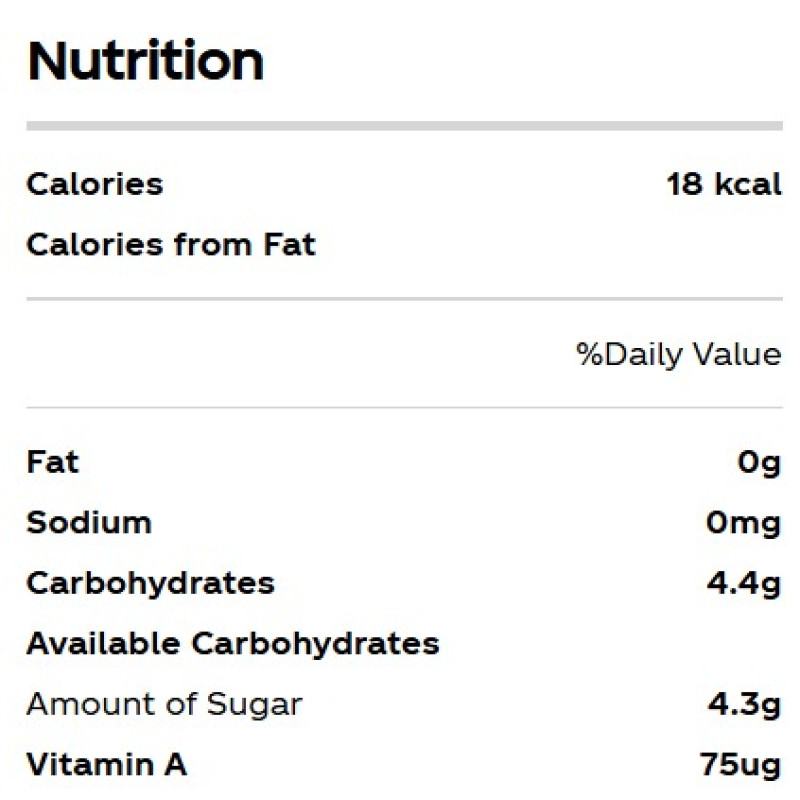The width and height of the screenshot is (800, 800).
Task: Select the Calories from Fat label
Action: [171, 244]
